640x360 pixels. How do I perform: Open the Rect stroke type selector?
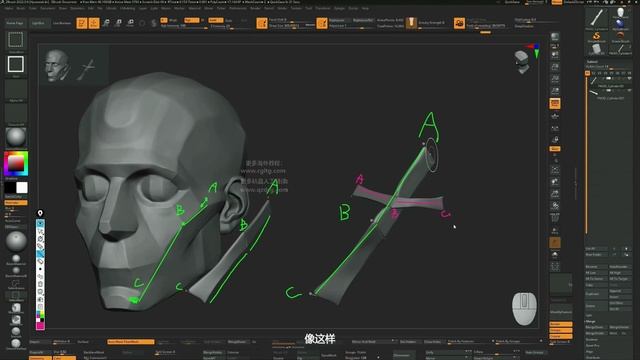coord(16,64)
